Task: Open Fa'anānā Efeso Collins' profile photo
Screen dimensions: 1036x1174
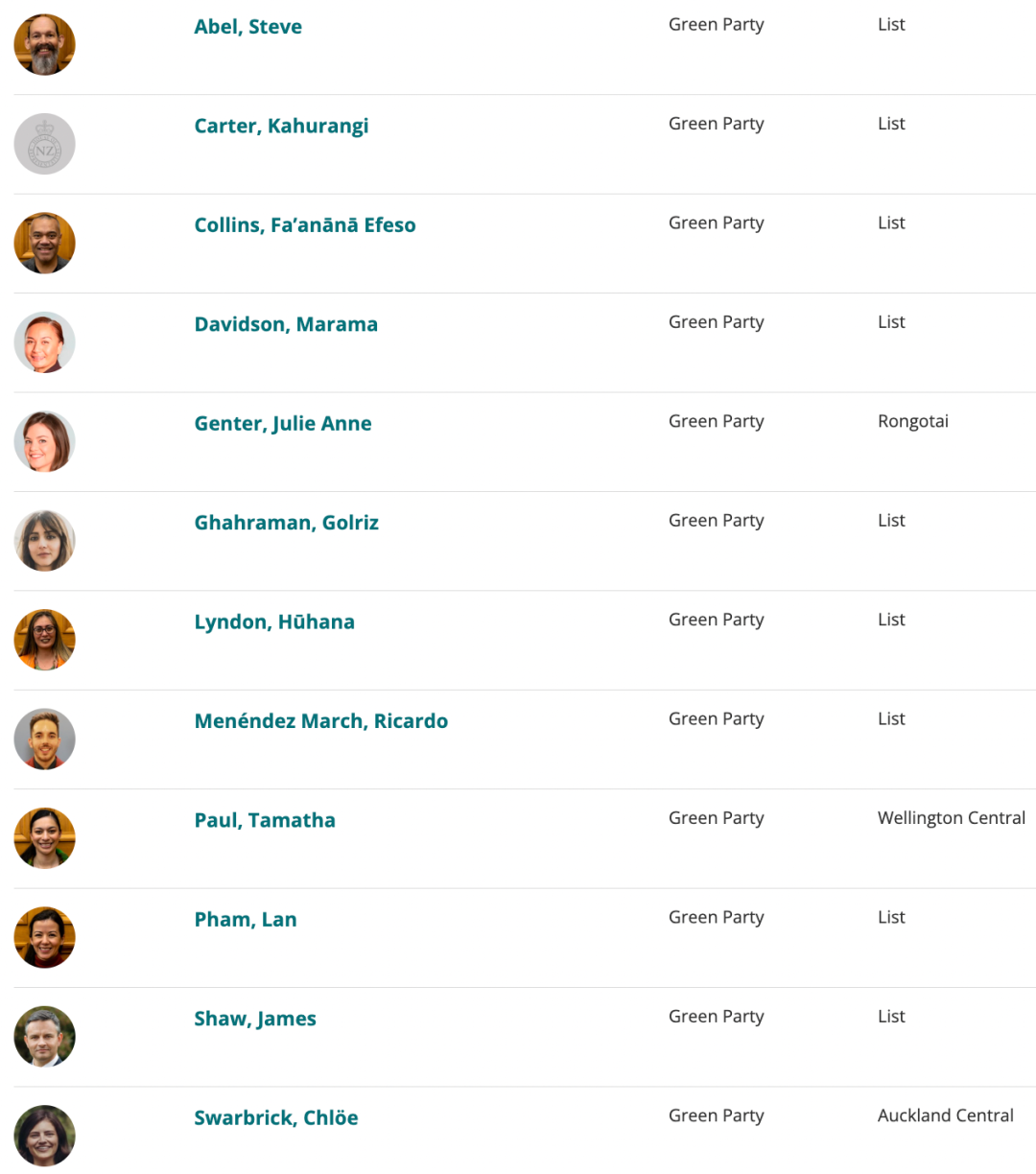Action: point(44,243)
